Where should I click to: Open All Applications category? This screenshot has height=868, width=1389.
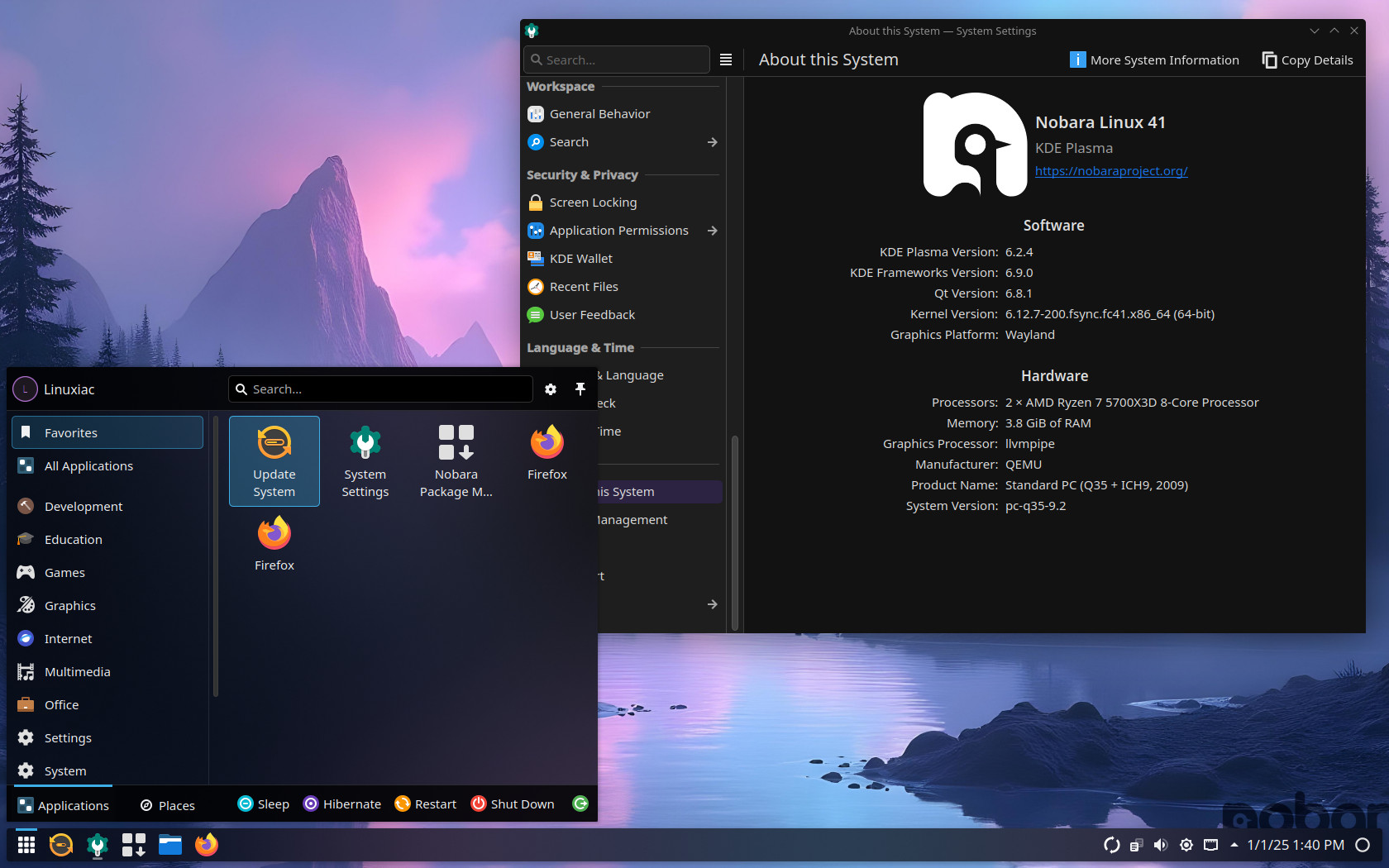click(107, 465)
